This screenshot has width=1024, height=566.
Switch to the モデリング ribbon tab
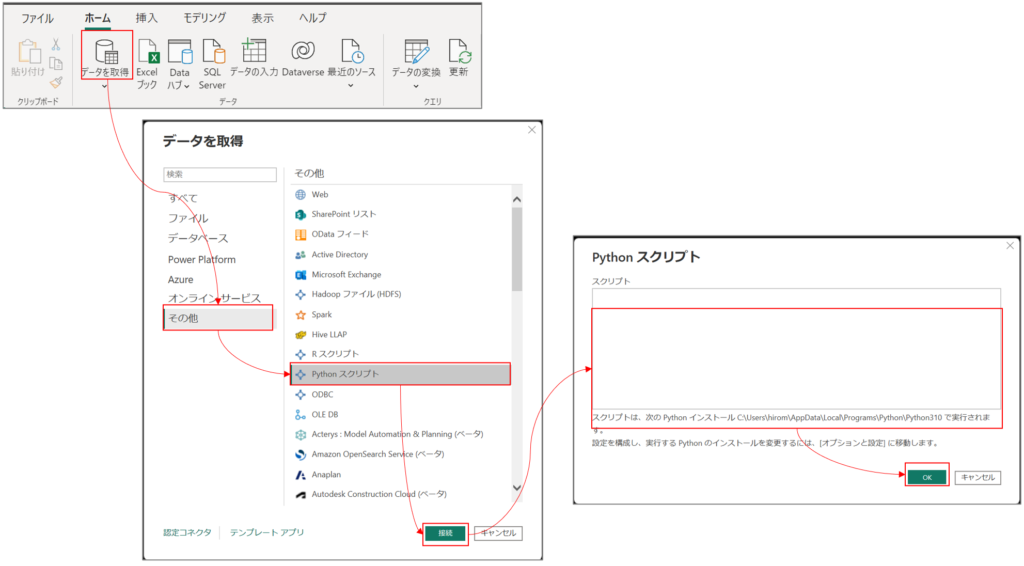[204, 18]
